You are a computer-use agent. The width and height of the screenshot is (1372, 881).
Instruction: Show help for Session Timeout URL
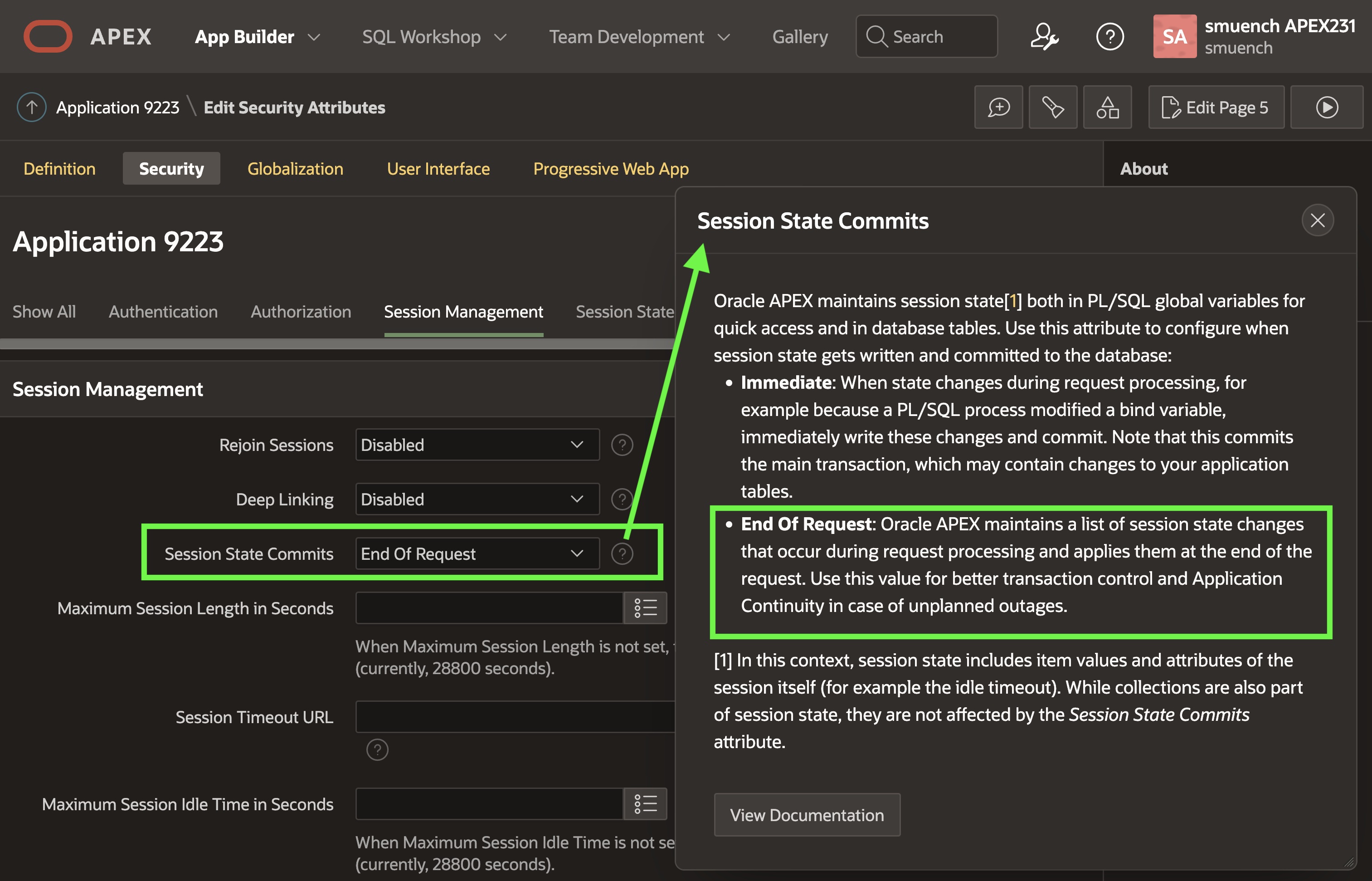pos(377,749)
